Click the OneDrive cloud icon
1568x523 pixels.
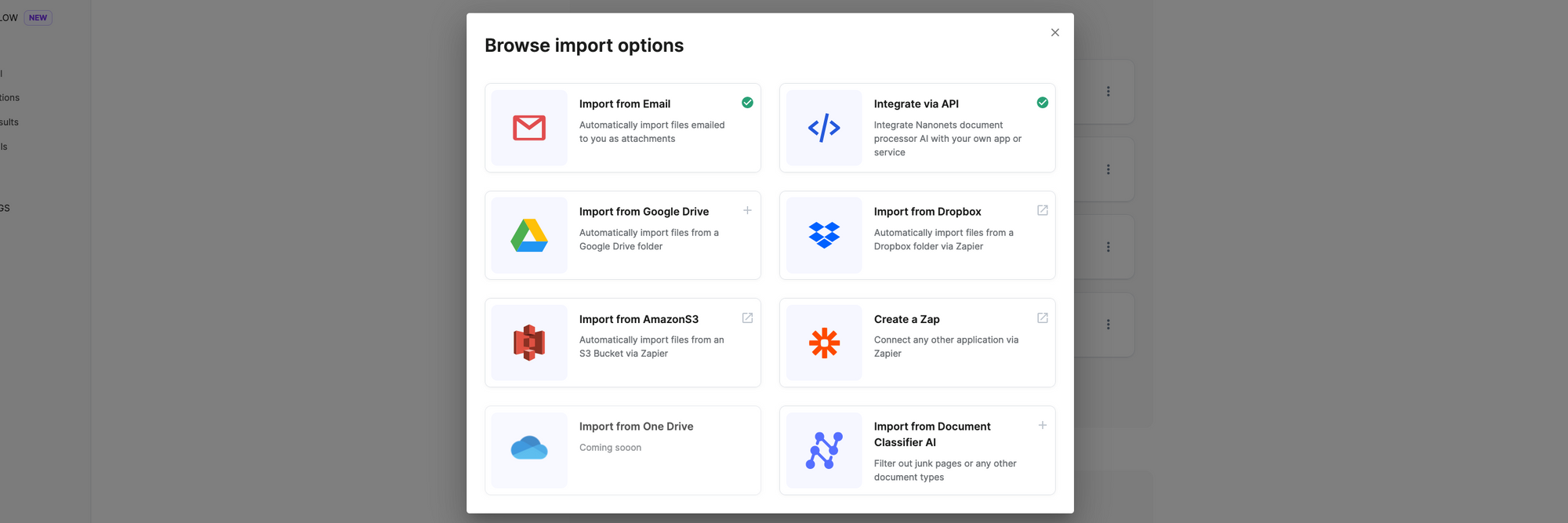point(529,449)
